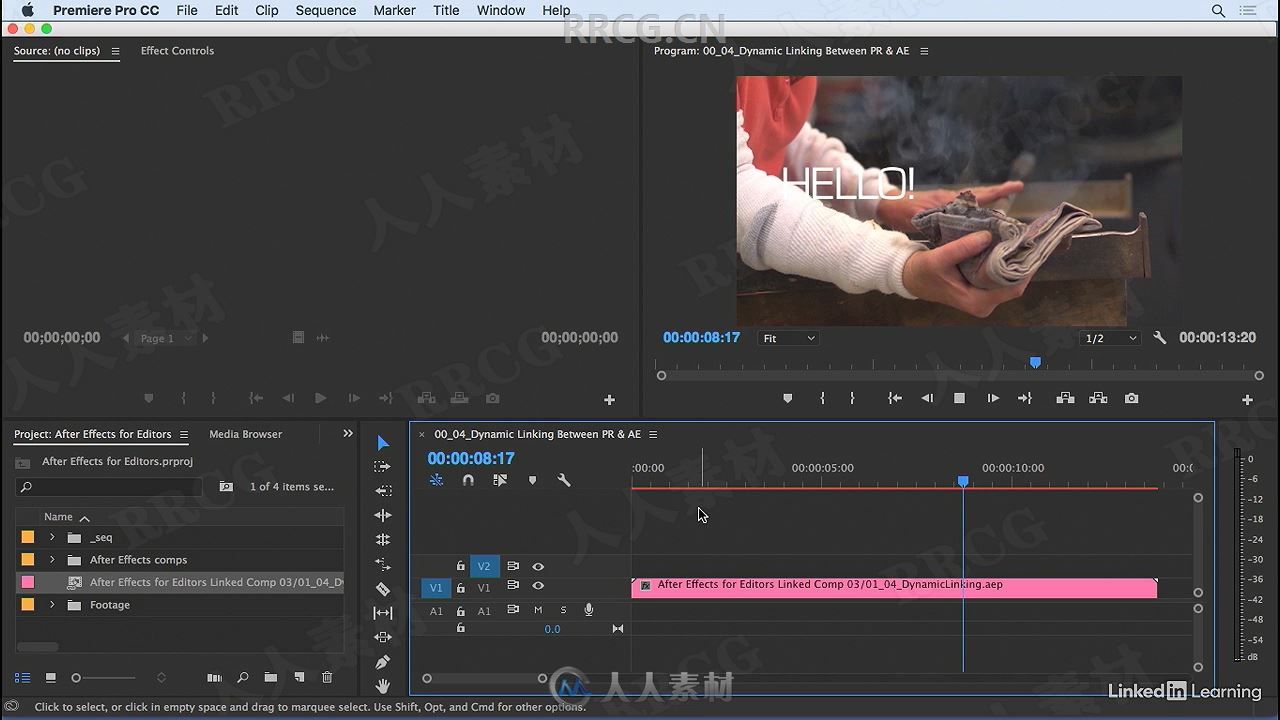The width and height of the screenshot is (1280, 720).
Task: Toggle nest sequence insert mode
Action: tap(436, 480)
